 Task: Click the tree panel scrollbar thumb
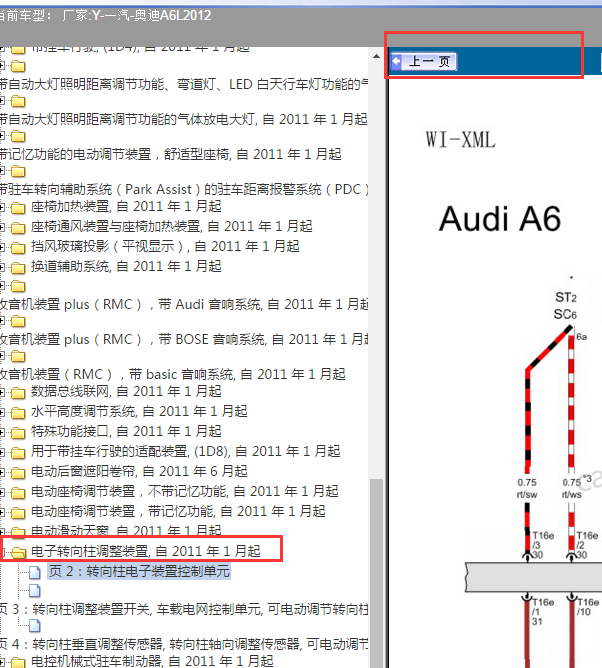(x=376, y=573)
